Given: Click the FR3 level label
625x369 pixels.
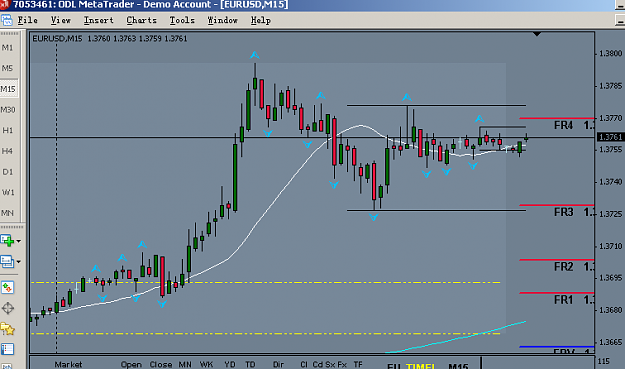Looking at the screenshot, I should (563, 212).
